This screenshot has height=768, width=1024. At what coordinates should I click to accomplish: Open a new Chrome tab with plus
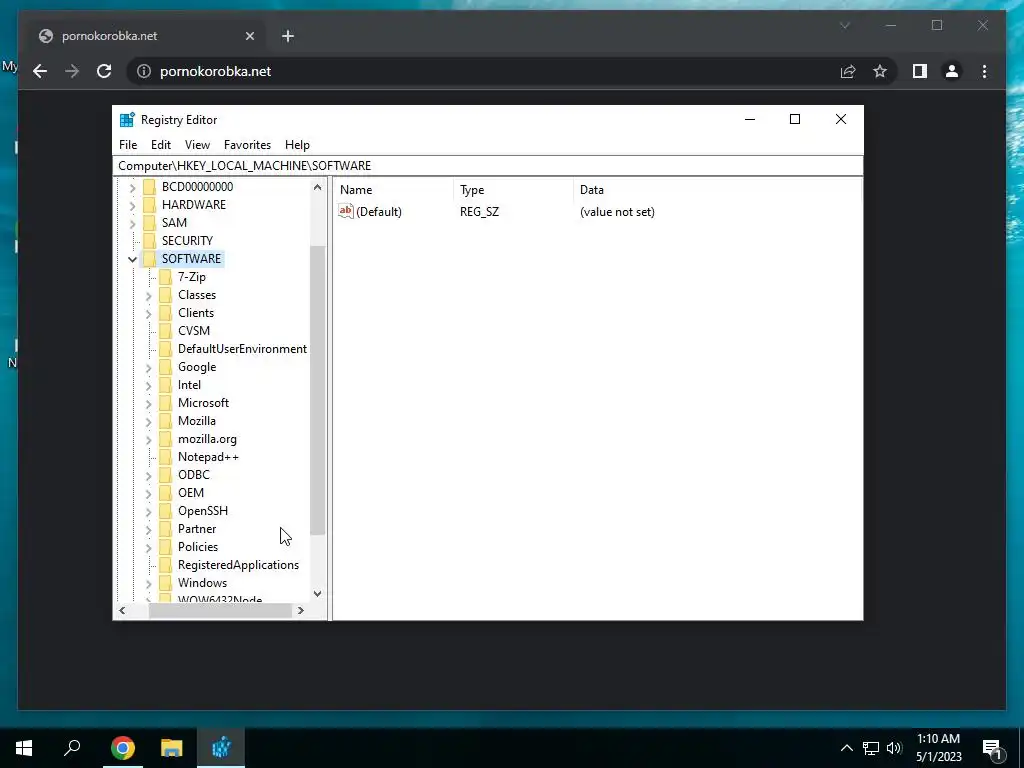click(x=288, y=36)
